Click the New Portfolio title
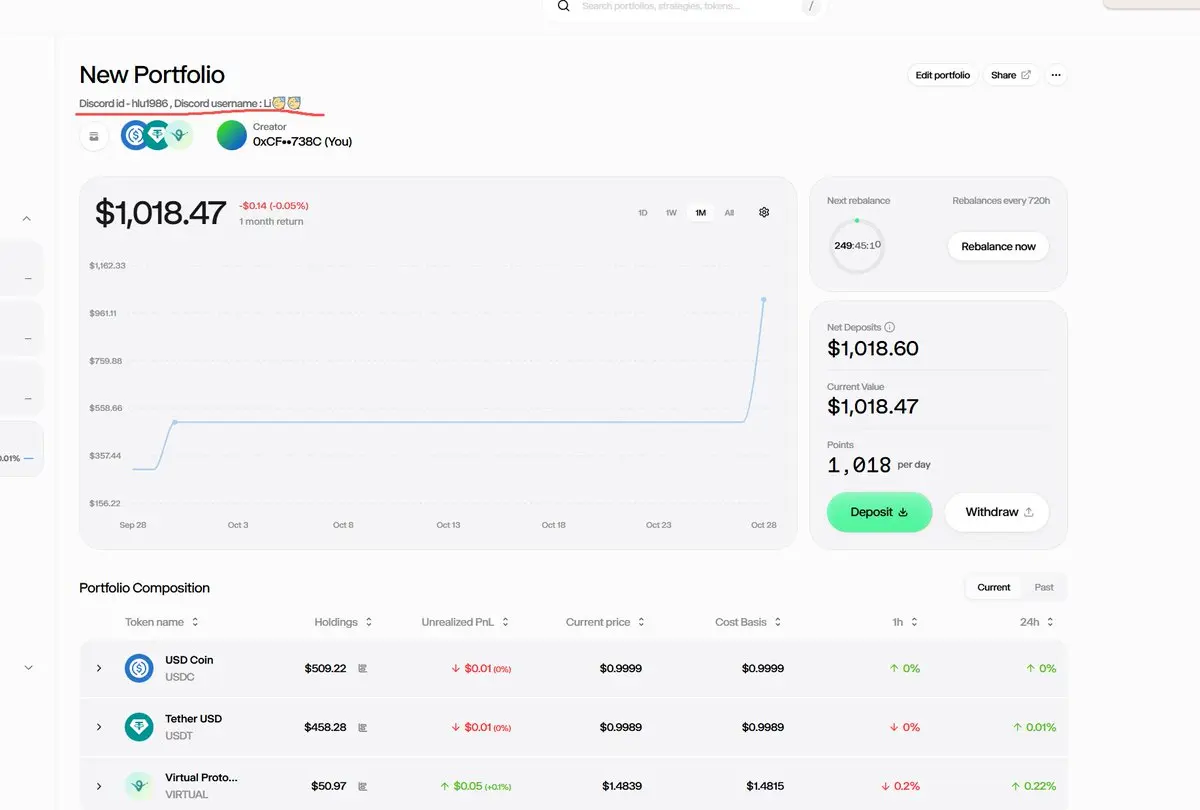The height and width of the screenshot is (810, 1200). [152, 75]
